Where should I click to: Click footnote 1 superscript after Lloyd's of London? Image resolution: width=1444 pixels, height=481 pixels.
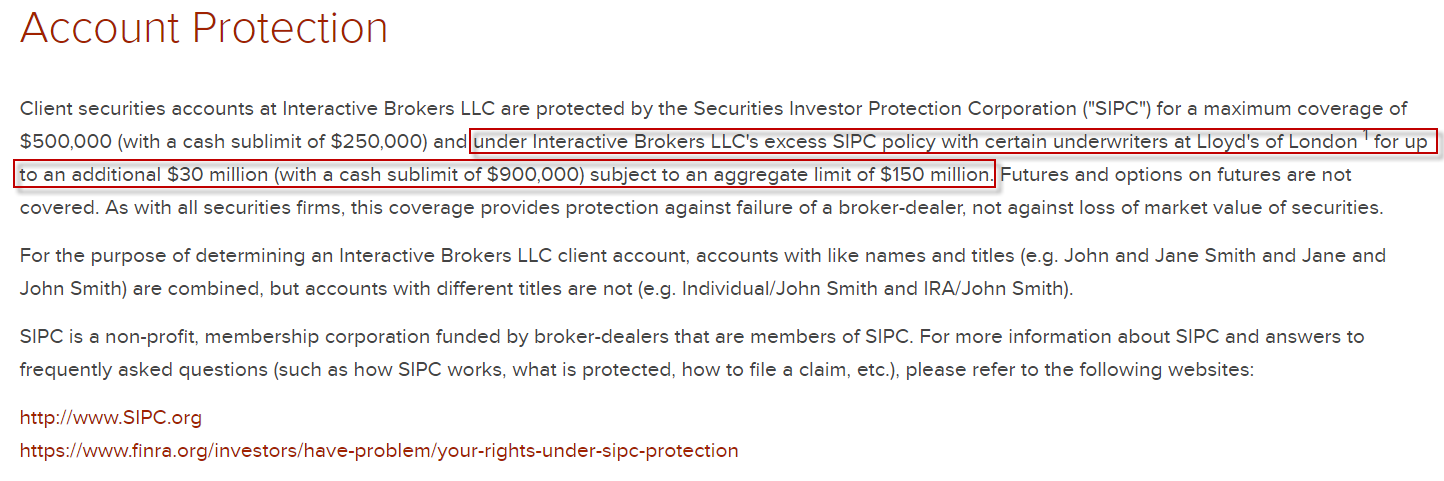coord(1365,136)
